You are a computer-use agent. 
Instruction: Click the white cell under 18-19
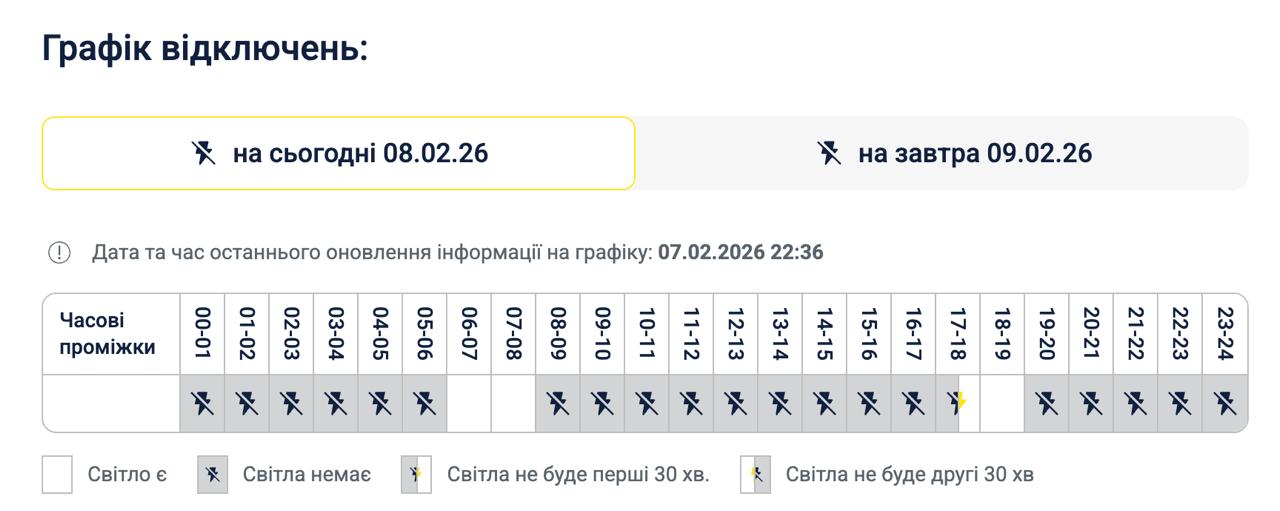click(x=1002, y=404)
